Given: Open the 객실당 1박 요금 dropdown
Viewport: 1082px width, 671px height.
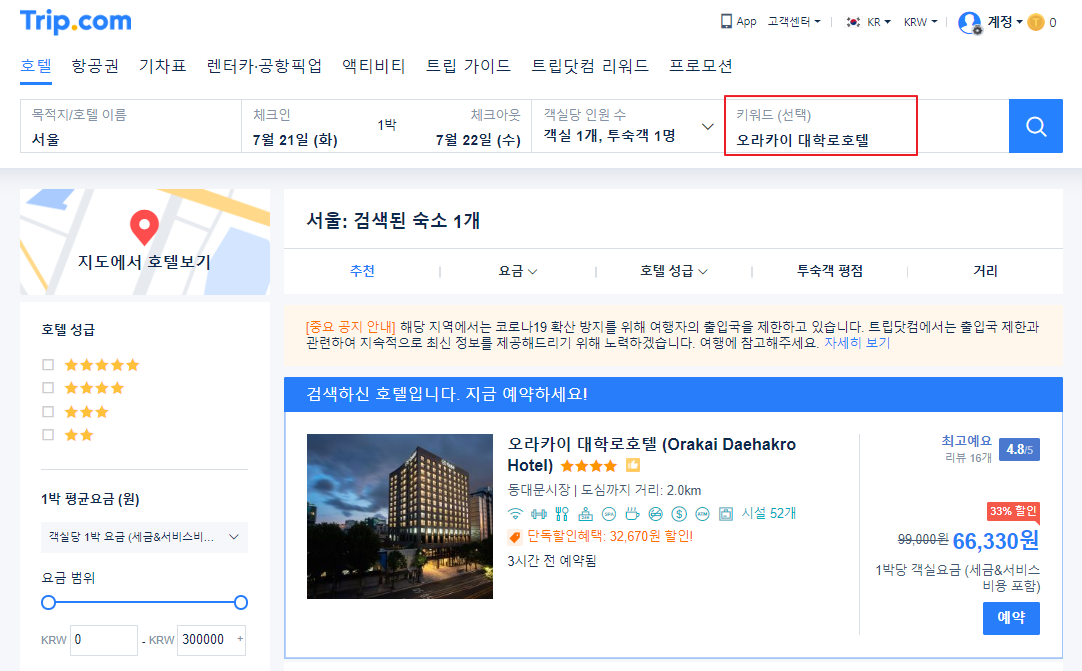Looking at the screenshot, I should click(144, 537).
